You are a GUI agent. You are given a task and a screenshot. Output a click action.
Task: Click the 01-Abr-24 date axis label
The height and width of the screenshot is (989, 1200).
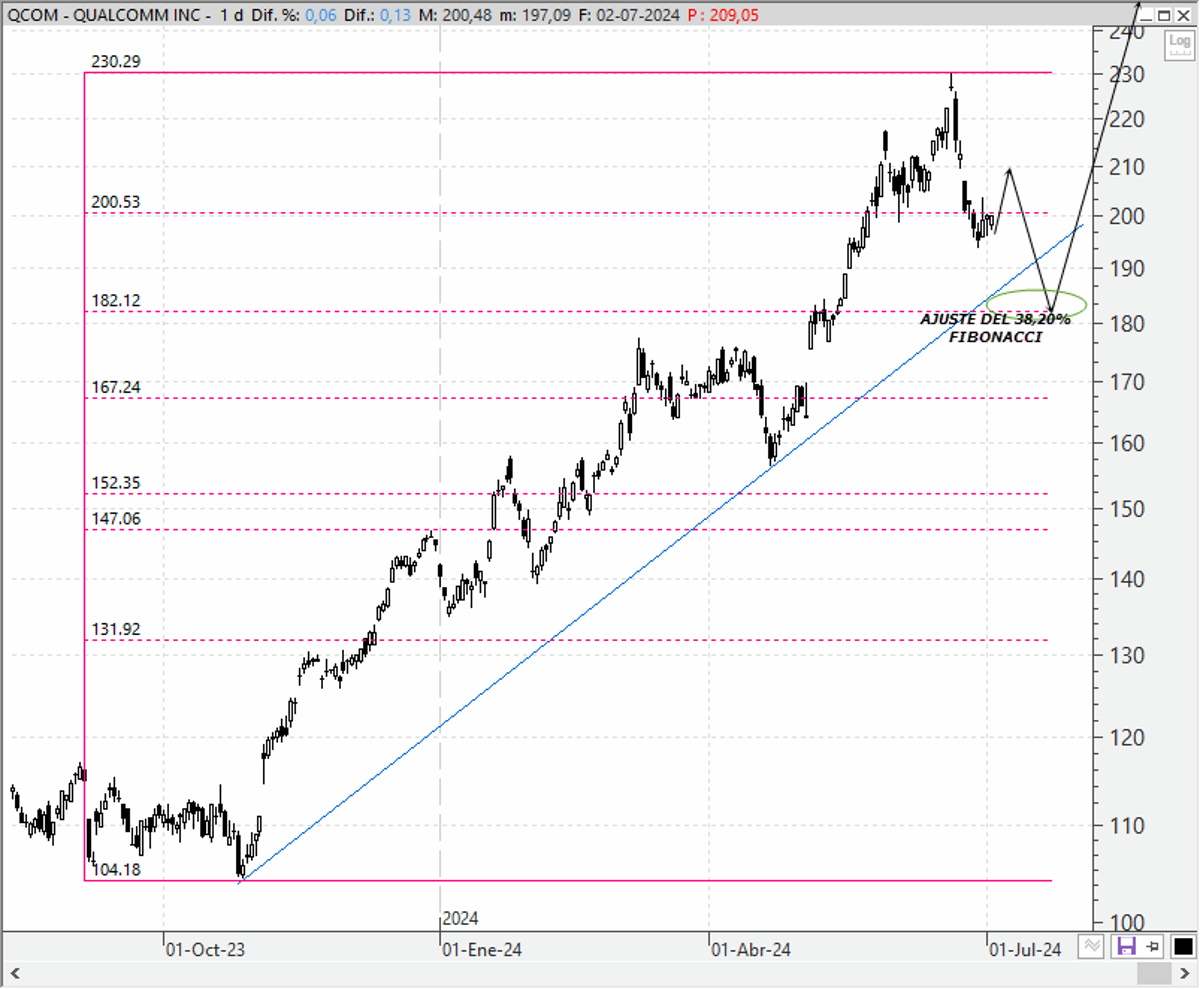[x=750, y=951]
